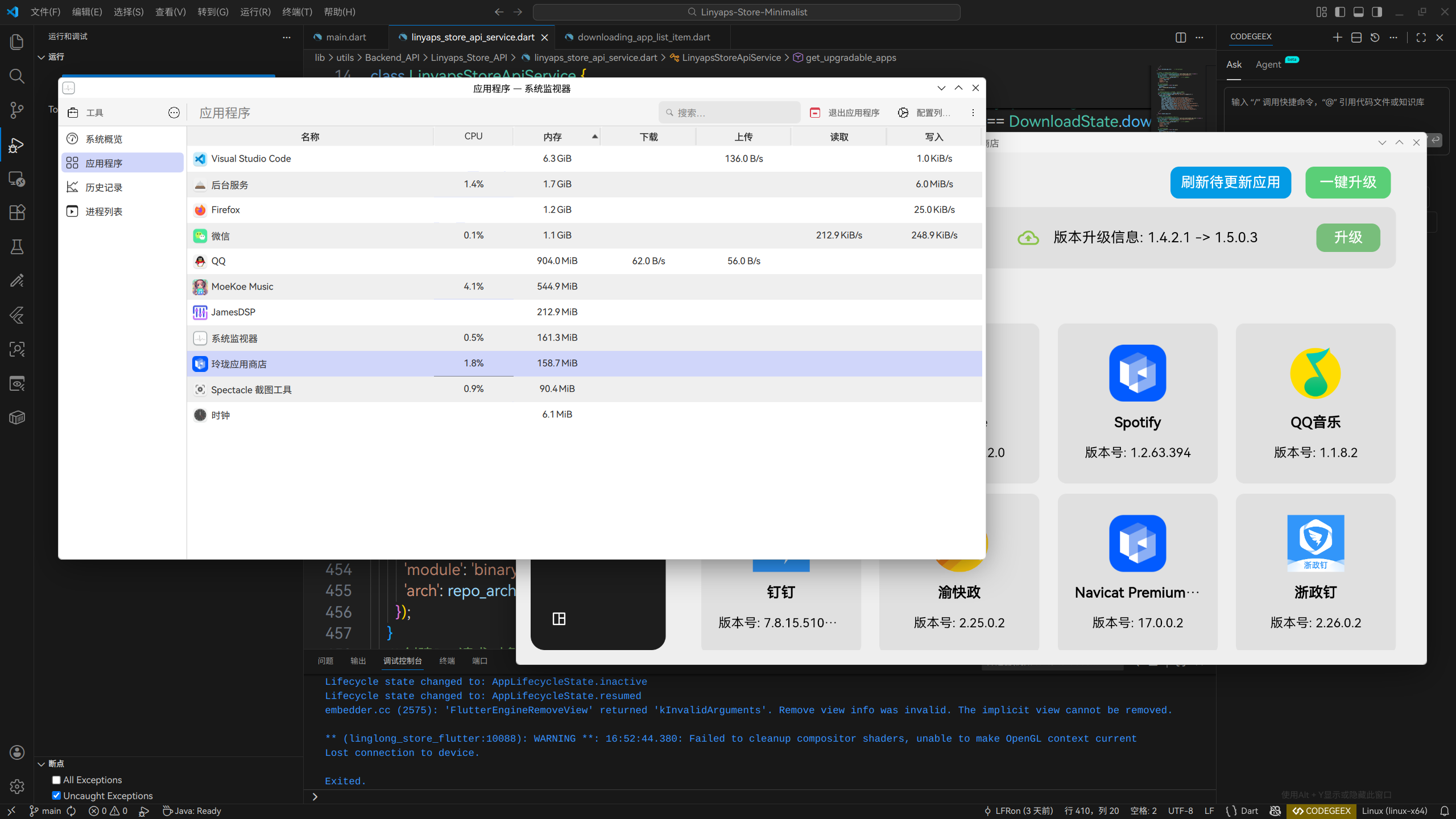Image resolution: width=1456 pixels, height=819 pixels.
Task: Click the notifications bell in status bar
Action: point(1445,811)
